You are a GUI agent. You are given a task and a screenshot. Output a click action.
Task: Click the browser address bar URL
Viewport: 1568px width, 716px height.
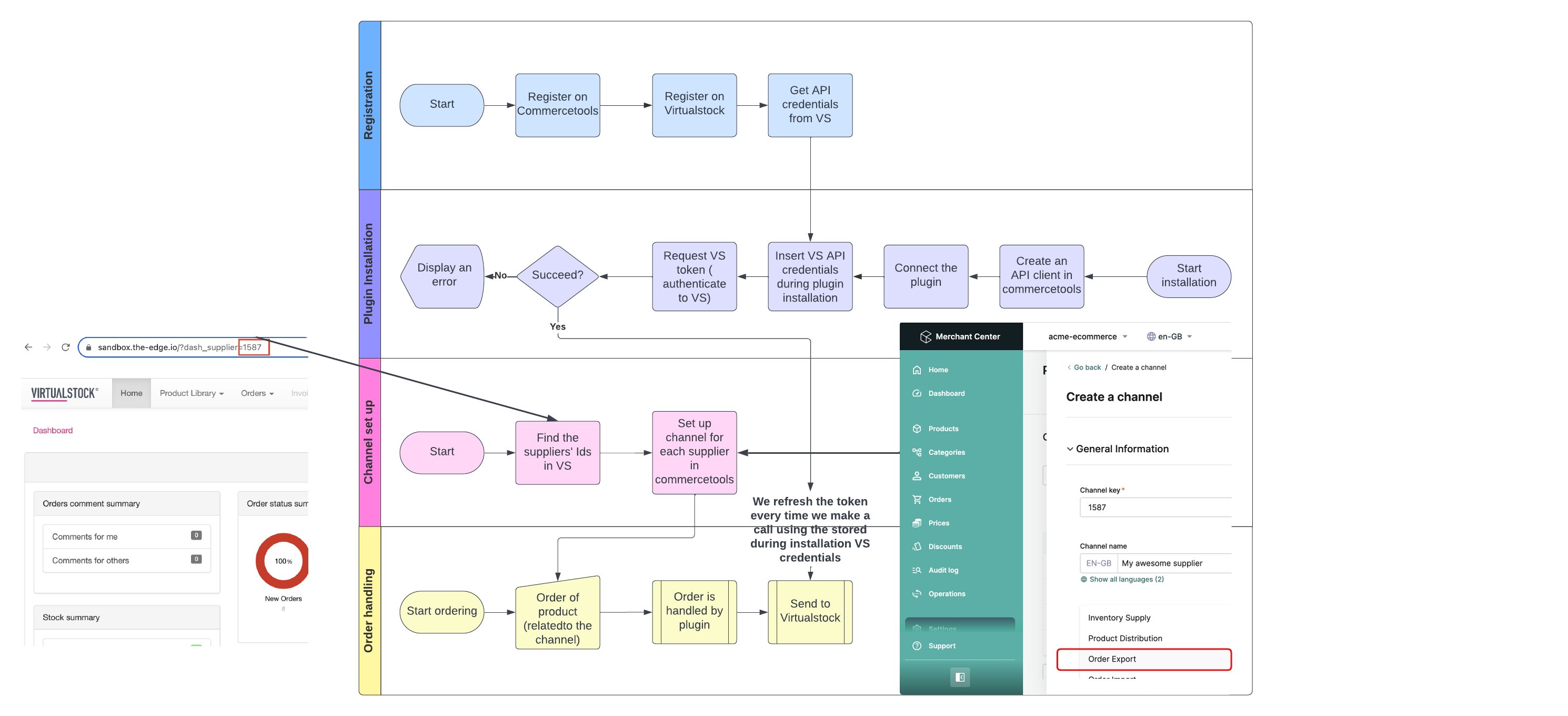[179, 347]
